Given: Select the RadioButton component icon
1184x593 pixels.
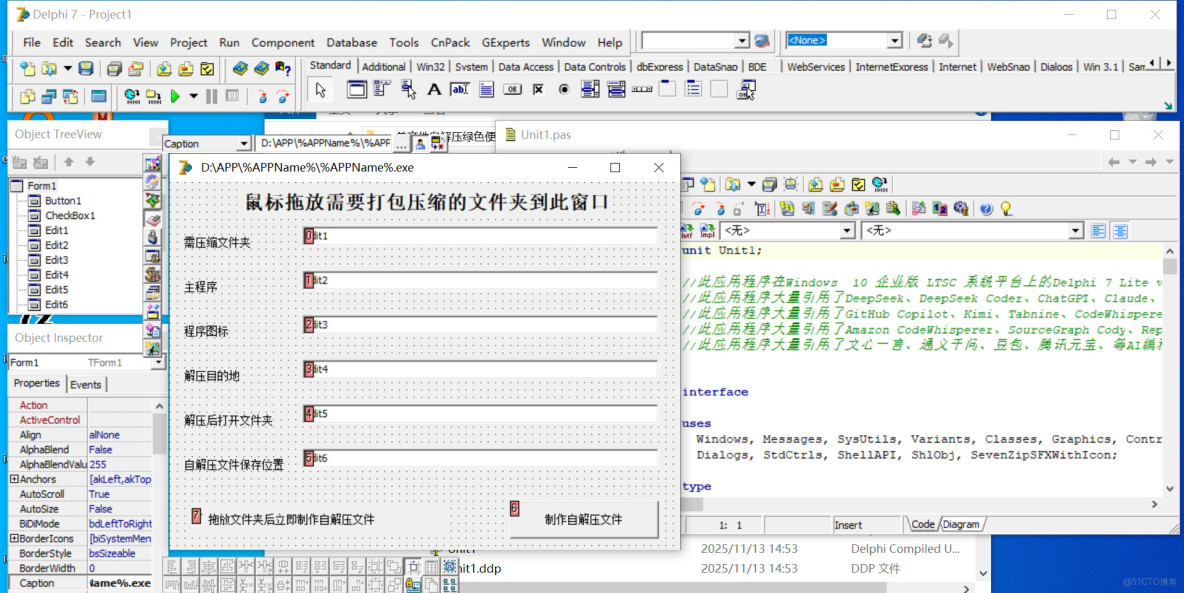Looking at the screenshot, I should click(563, 89).
